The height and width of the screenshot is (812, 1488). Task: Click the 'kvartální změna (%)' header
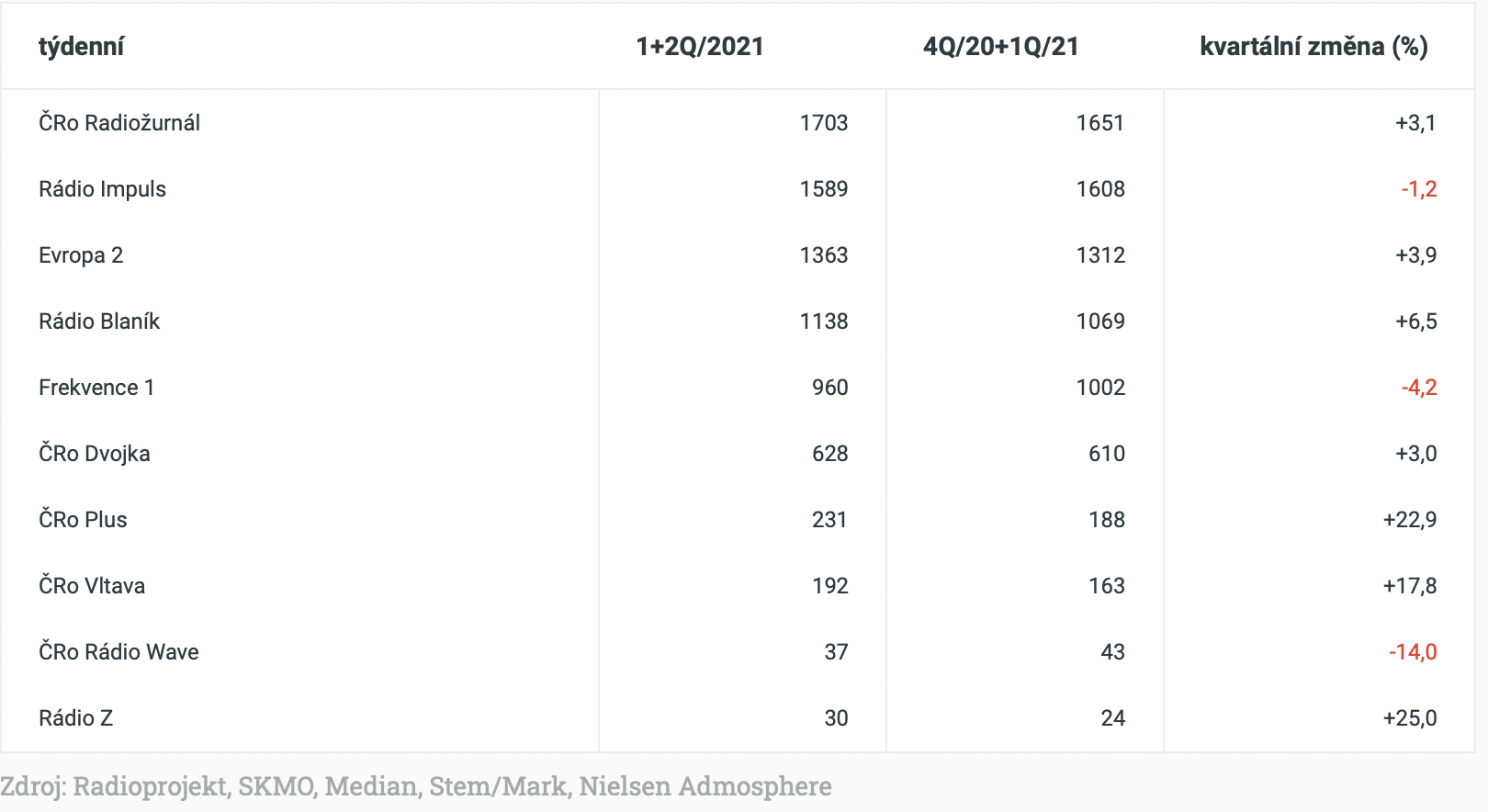(x=1313, y=47)
